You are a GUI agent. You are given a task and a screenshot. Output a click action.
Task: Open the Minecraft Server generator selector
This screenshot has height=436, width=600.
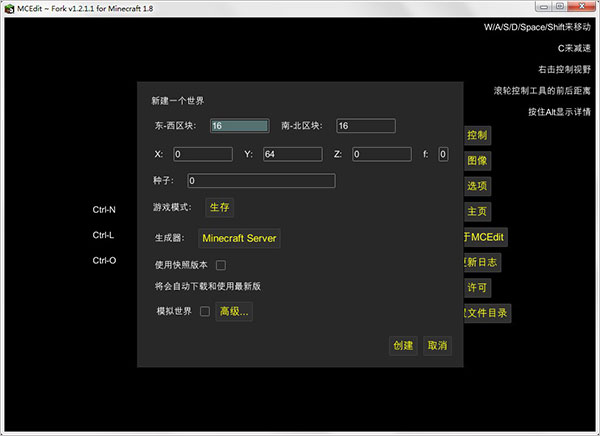(239, 238)
